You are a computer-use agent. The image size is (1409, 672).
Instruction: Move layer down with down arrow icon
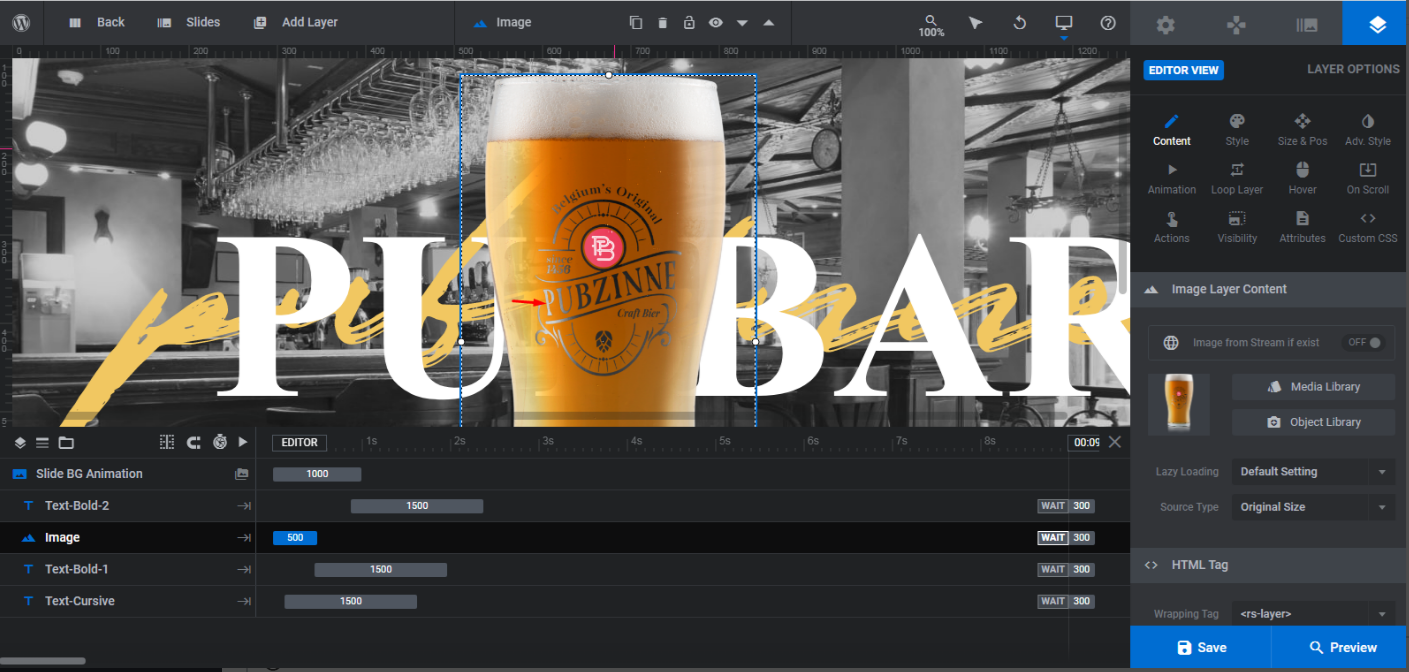(x=742, y=23)
